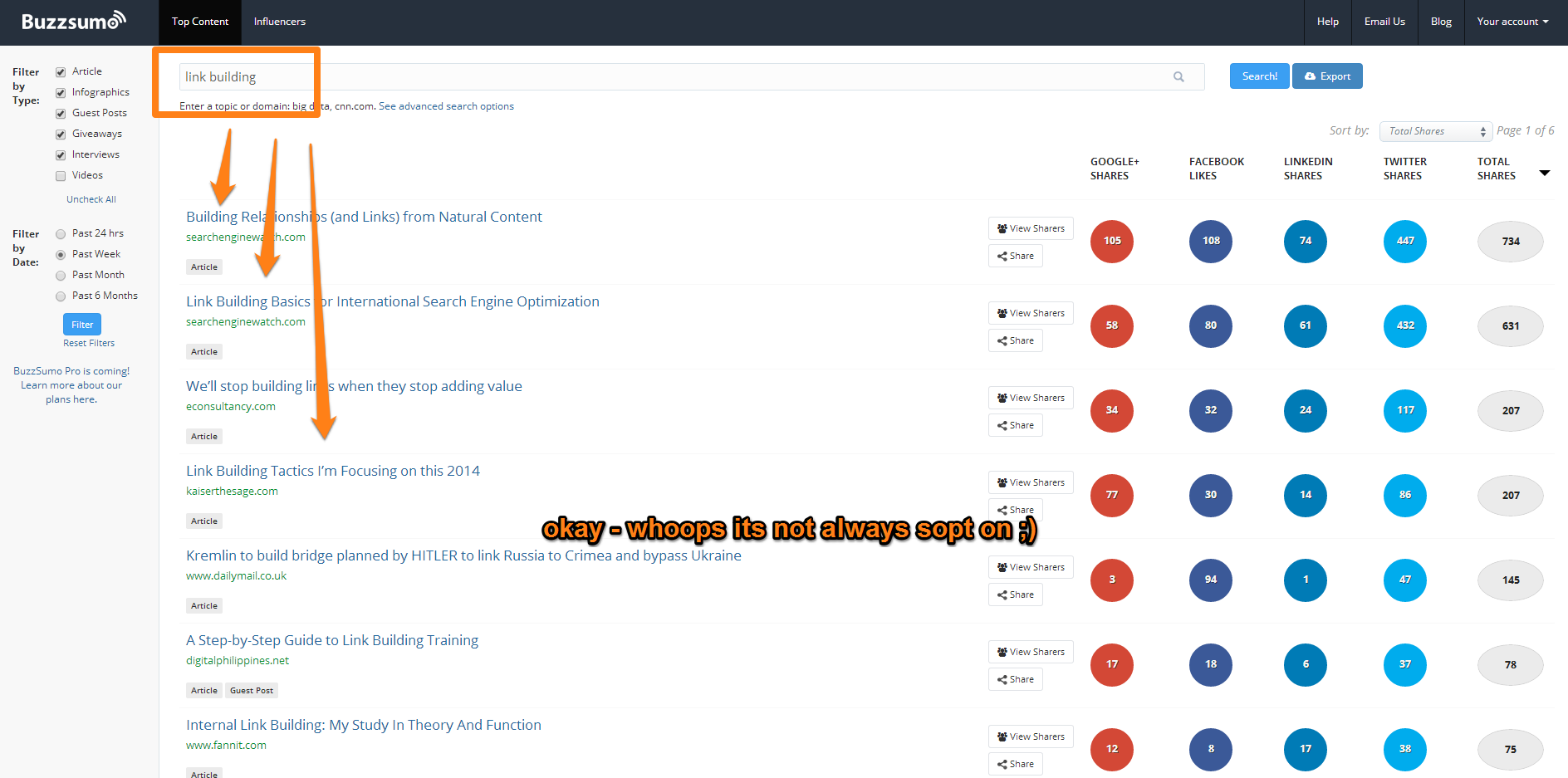Enable the Videos checkbox filter
The image size is (1568, 778).
tap(61, 176)
